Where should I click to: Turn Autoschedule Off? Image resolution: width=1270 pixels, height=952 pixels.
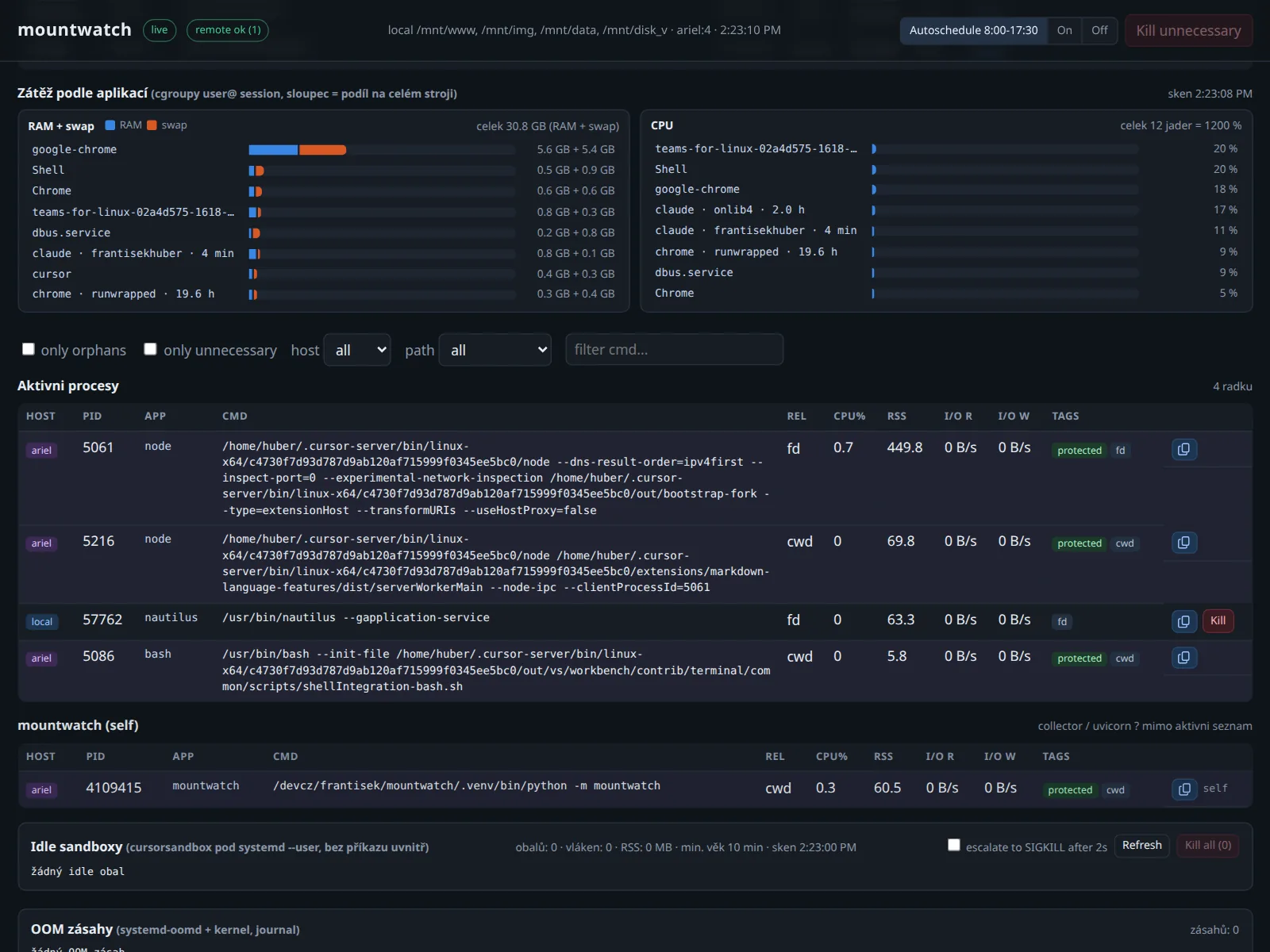[1099, 30]
